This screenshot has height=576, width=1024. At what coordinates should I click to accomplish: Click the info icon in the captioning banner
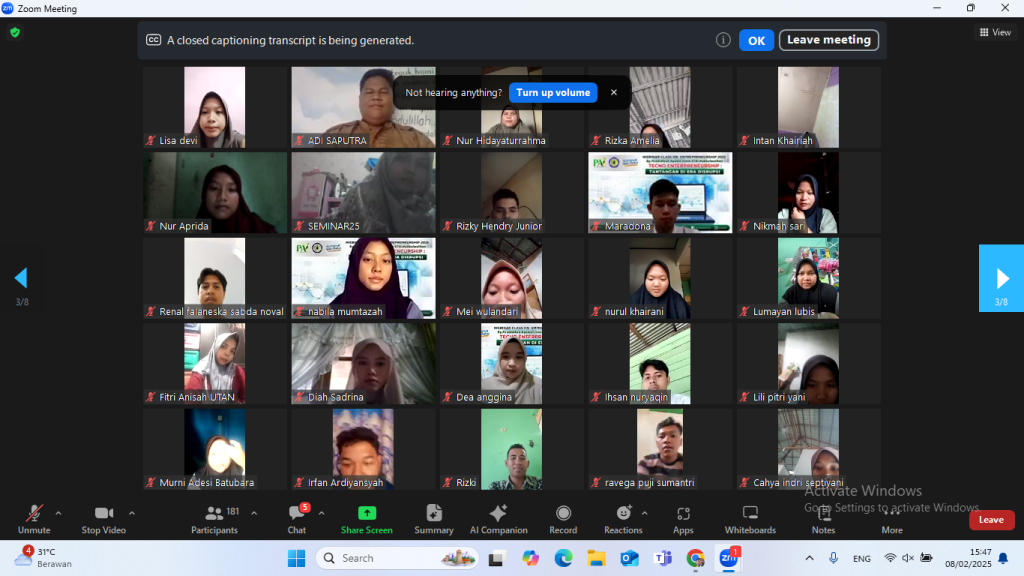click(723, 40)
